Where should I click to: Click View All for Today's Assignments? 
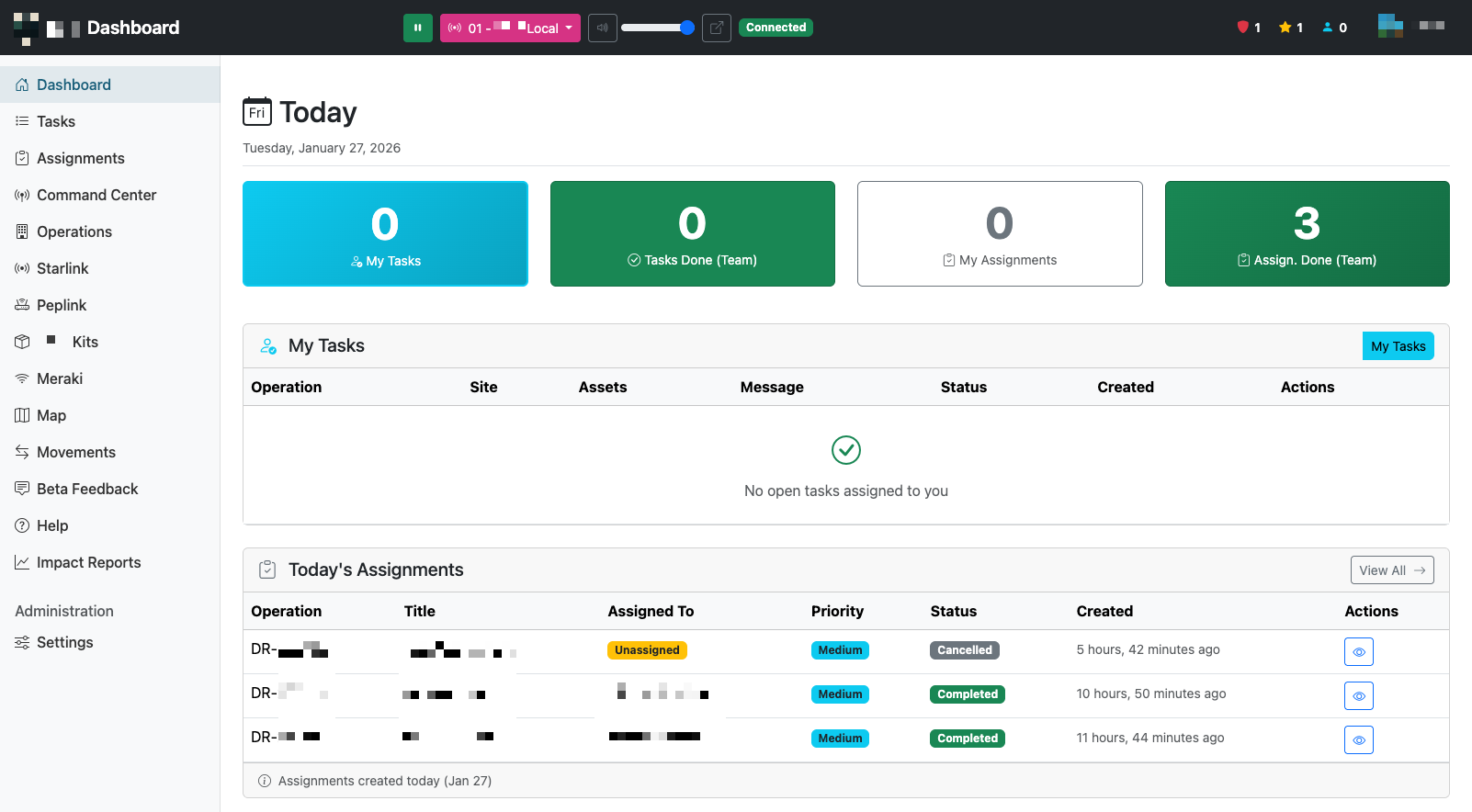1392,570
